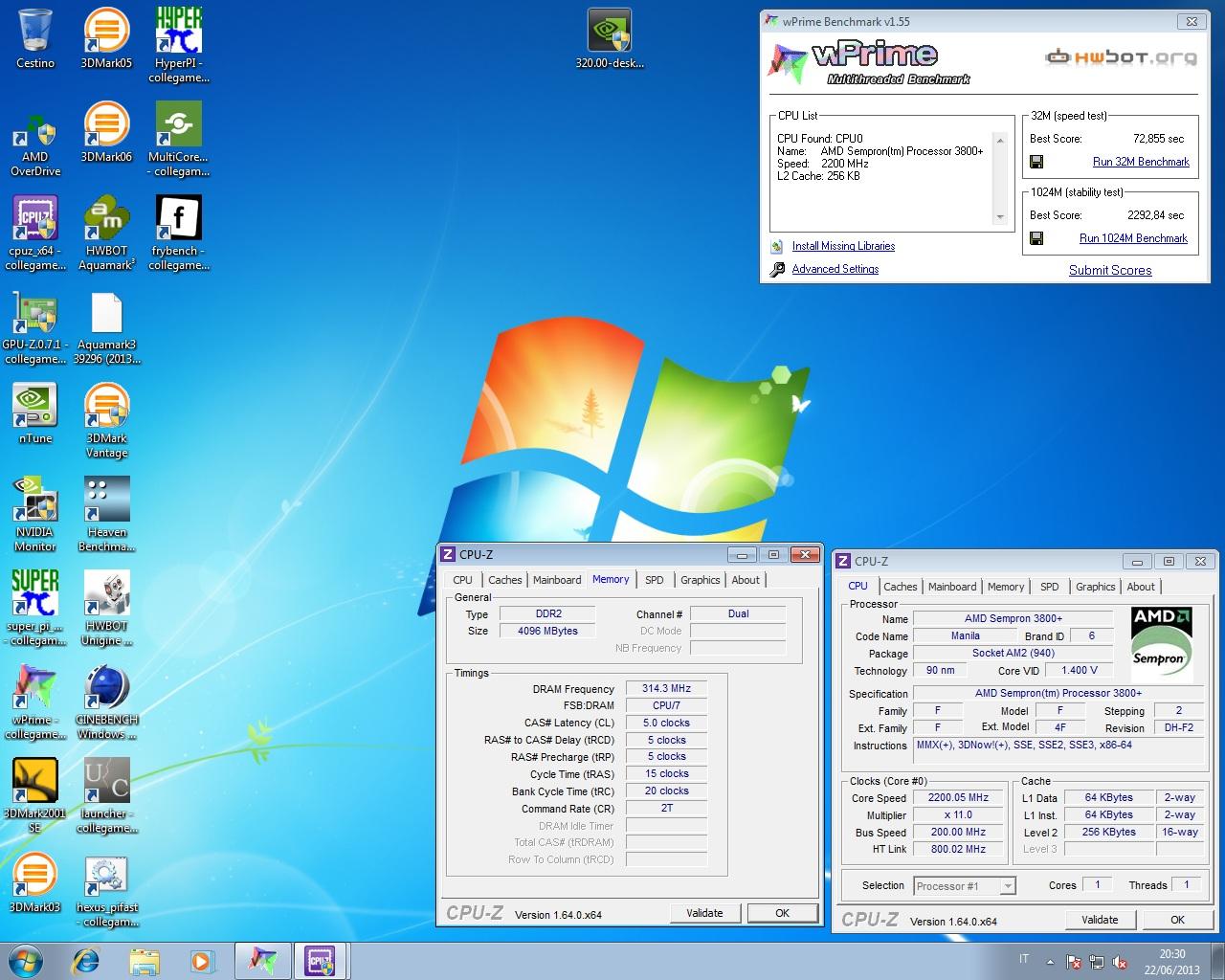Open the GPU-Z.0.7.1 desktop shortcut
This screenshot has width=1225, height=980.
[35, 326]
